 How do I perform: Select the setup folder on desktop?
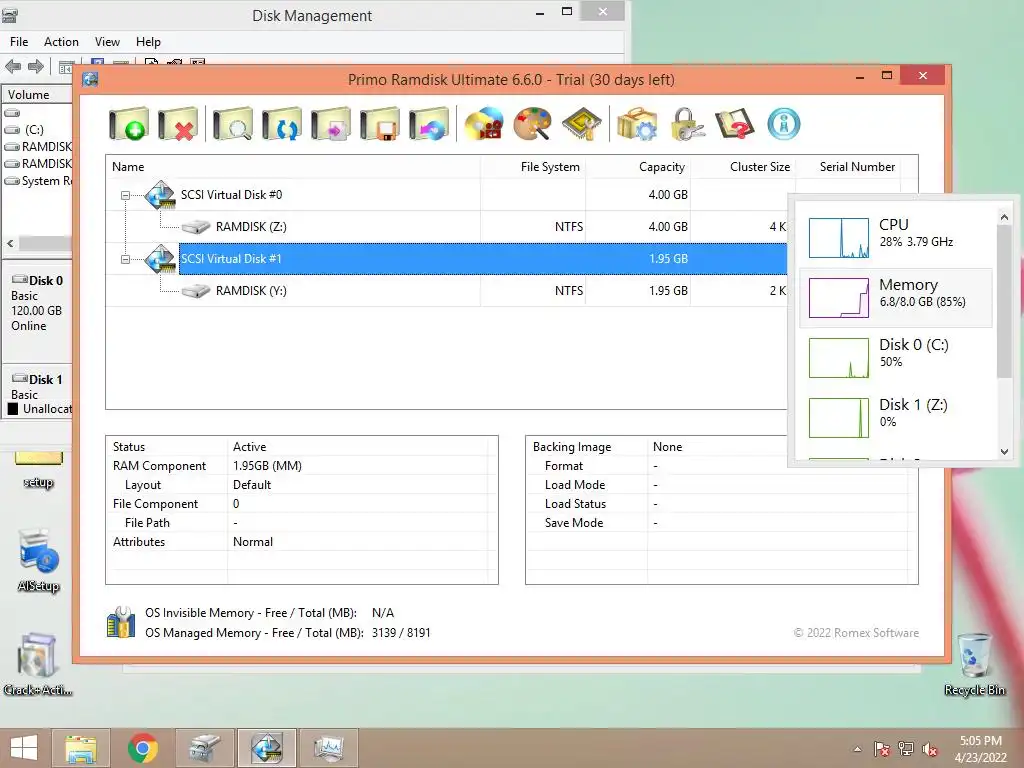39,470
